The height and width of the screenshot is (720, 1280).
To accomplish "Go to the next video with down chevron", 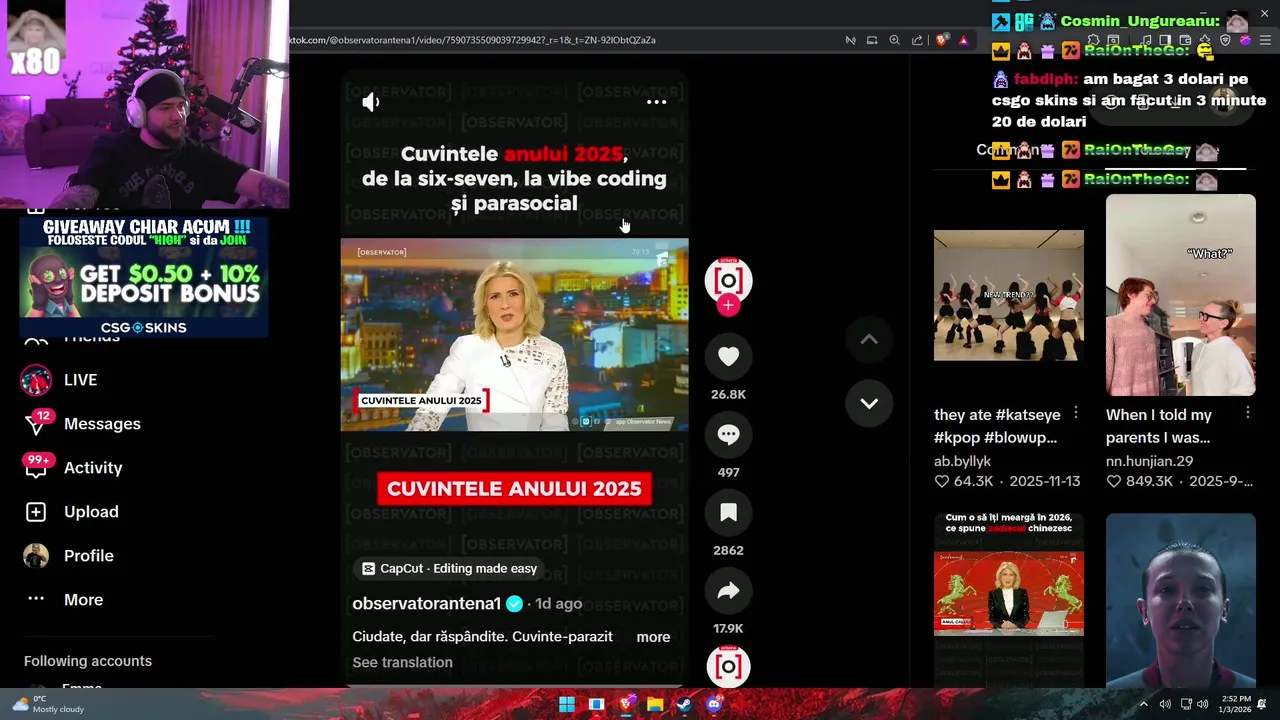I will 869,403.
